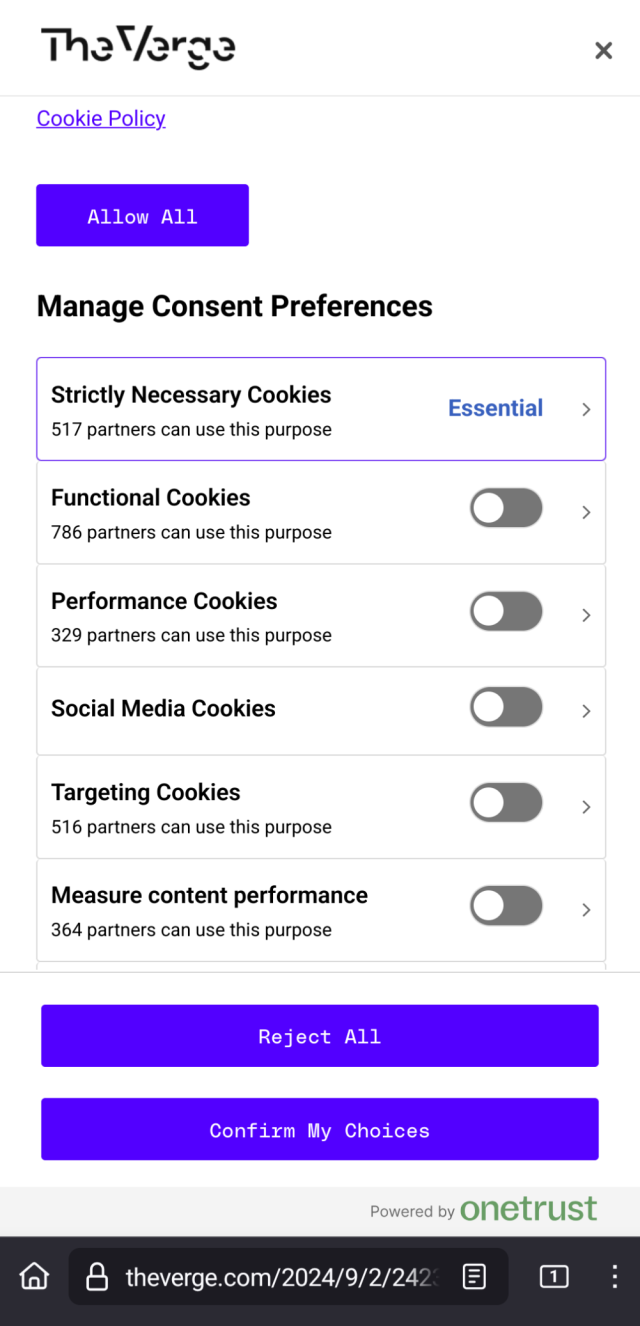Close the cookie preferences dialog
Image resolution: width=640 pixels, height=1326 pixels.
pos(603,51)
